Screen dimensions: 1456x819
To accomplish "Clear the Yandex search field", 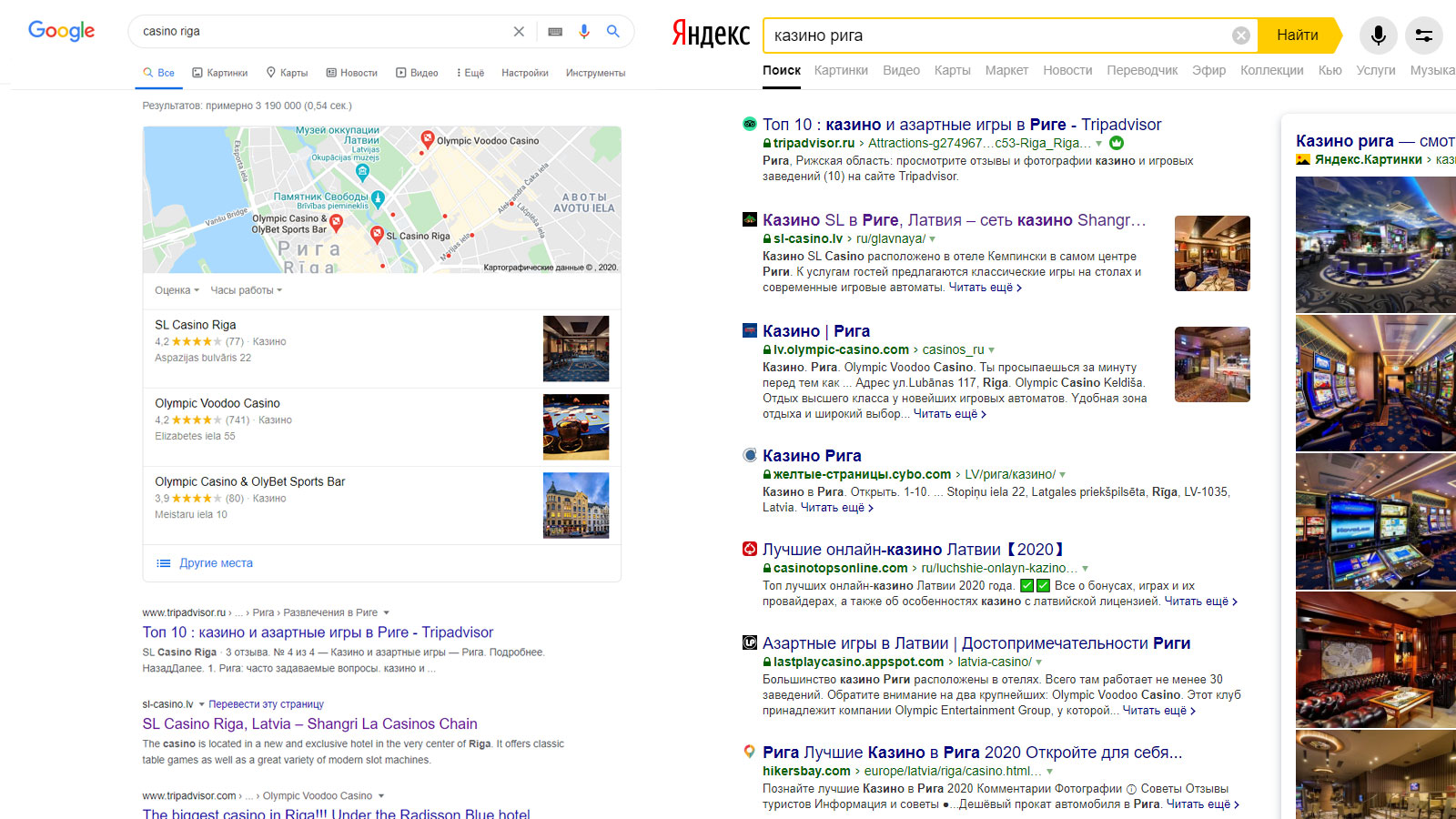I will [1240, 35].
